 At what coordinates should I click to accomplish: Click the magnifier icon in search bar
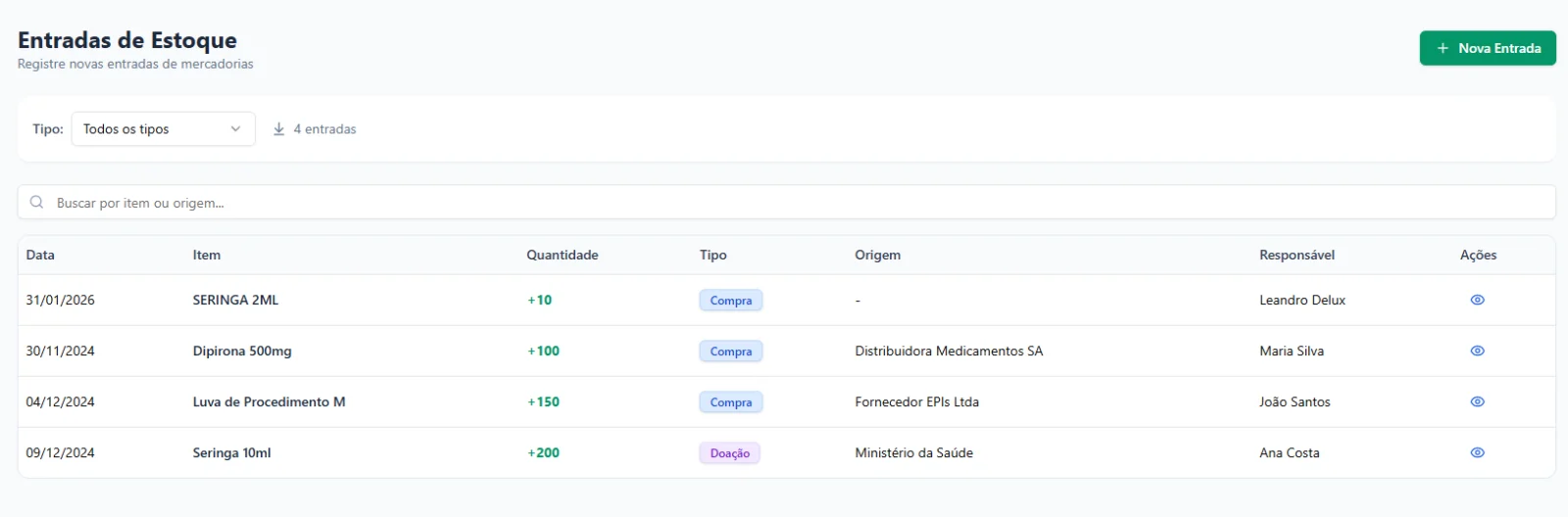click(37, 203)
